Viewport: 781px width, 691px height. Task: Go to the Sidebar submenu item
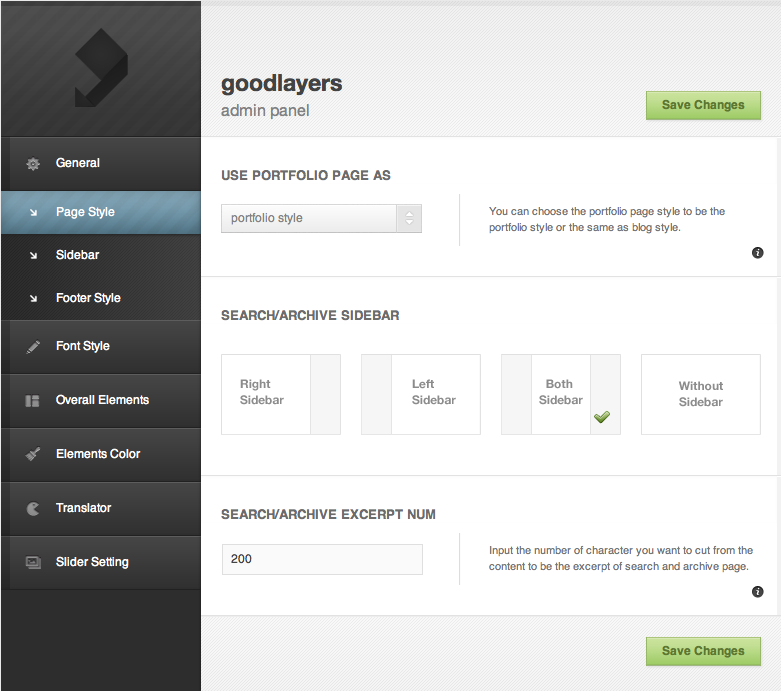(x=77, y=255)
